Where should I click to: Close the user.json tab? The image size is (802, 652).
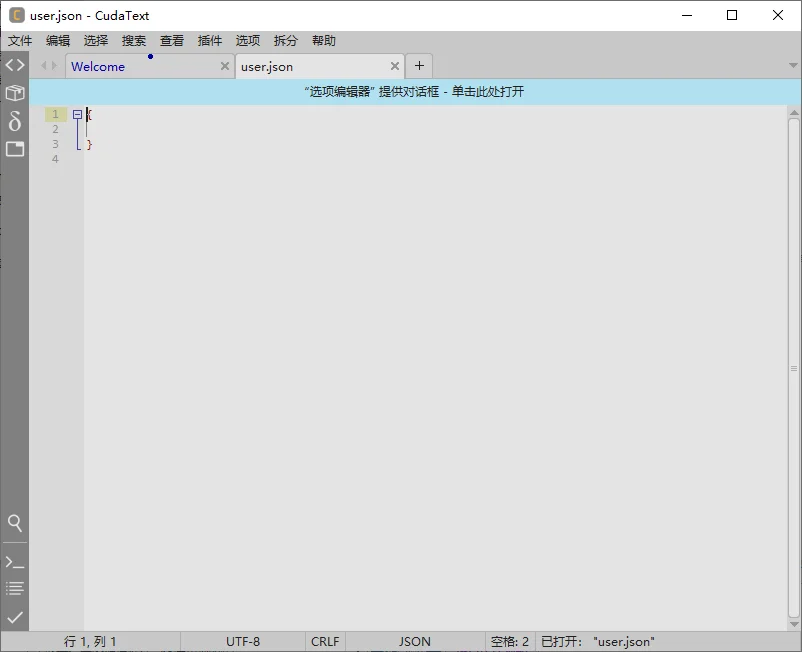[394, 66]
